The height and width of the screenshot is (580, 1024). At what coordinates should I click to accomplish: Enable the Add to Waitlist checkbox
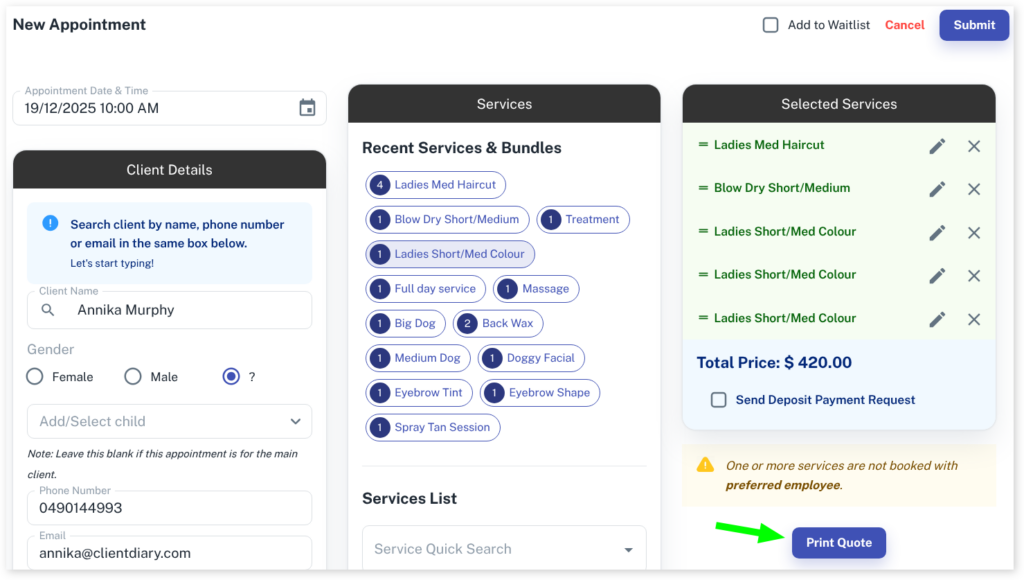(771, 25)
